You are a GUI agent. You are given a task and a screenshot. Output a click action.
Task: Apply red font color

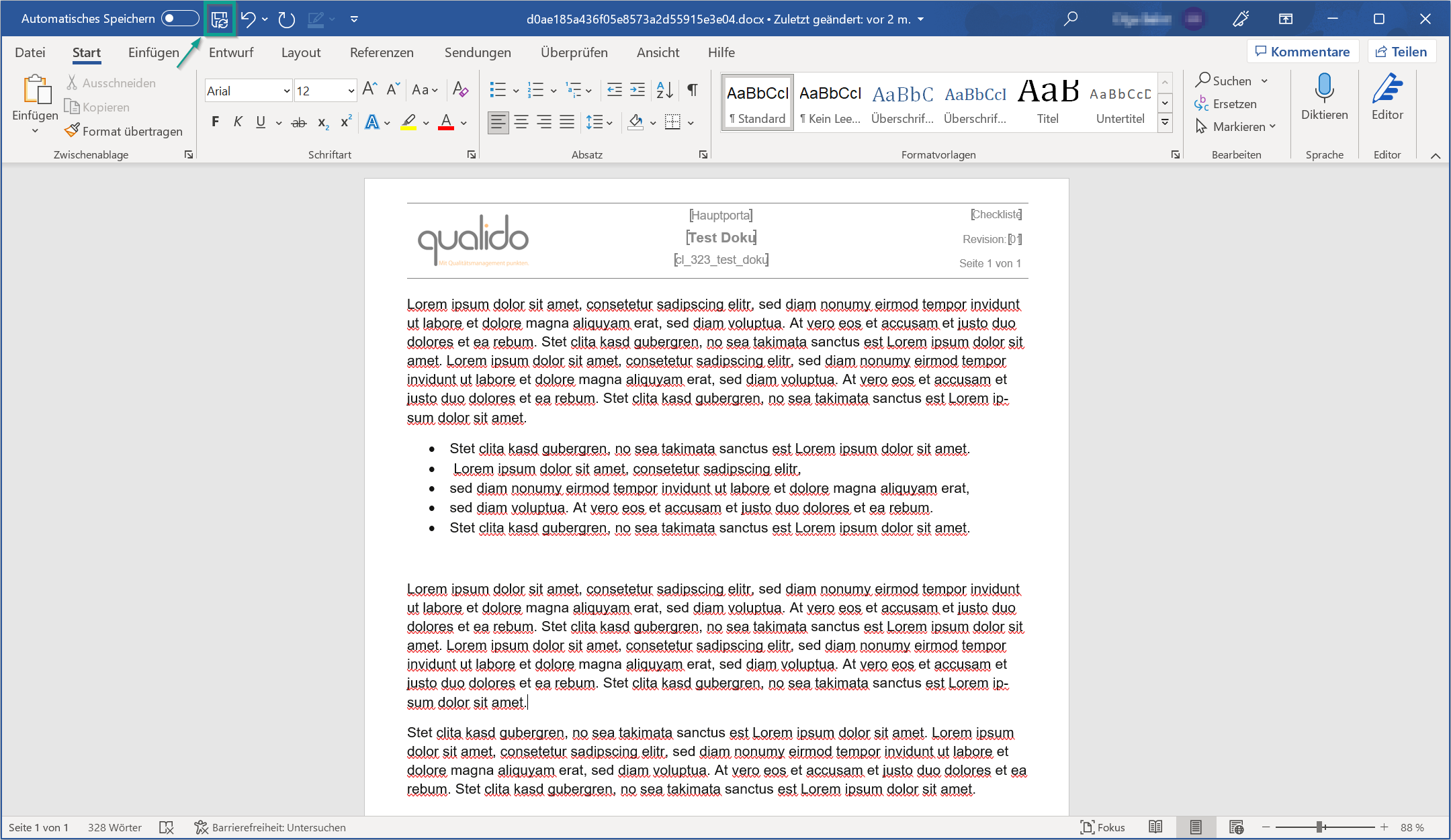click(446, 122)
